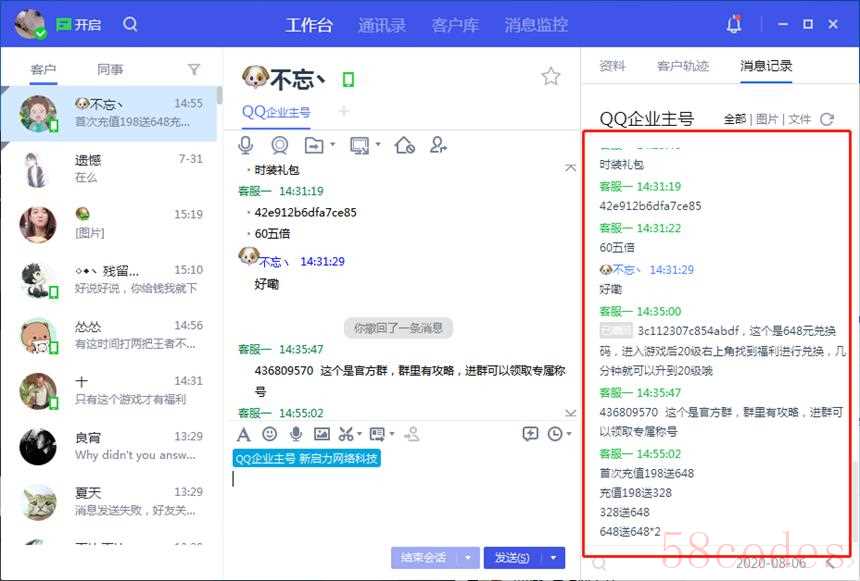The height and width of the screenshot is (581, 860).
Task: Open the 资料 tab
Action: (613, 66)
